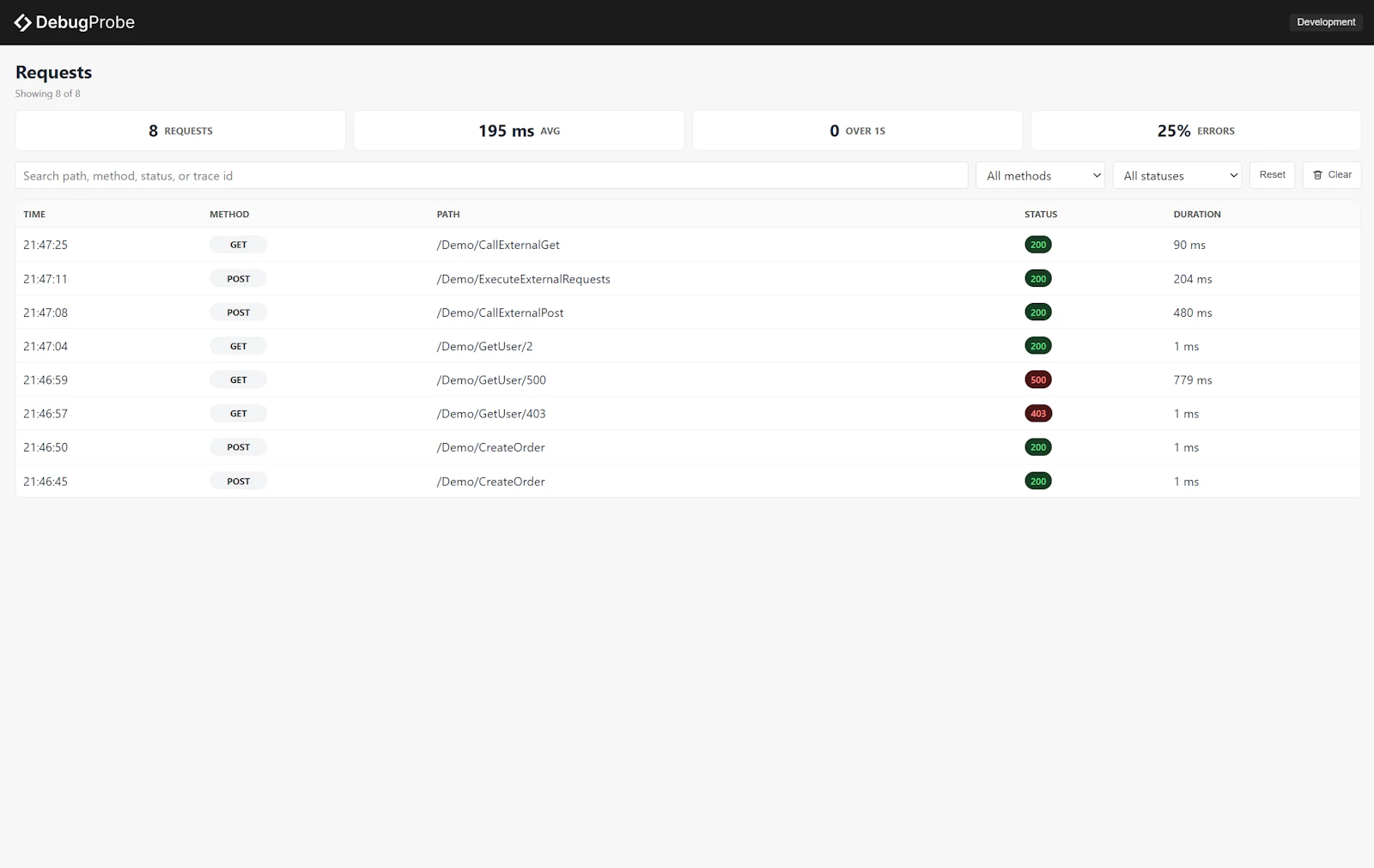Click the time 21:47:25
1374x868 pixels.
[x=46, y=245]
